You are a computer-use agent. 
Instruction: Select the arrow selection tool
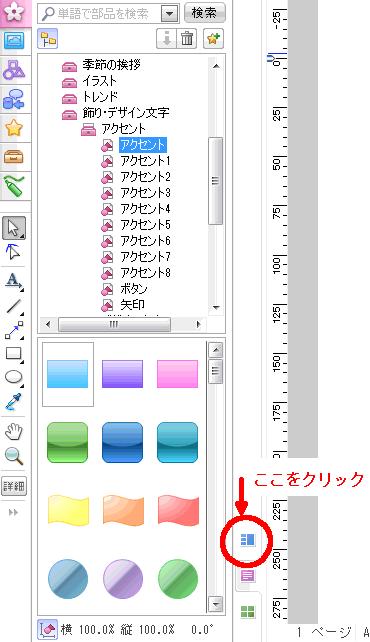click(x=14, y=228)
